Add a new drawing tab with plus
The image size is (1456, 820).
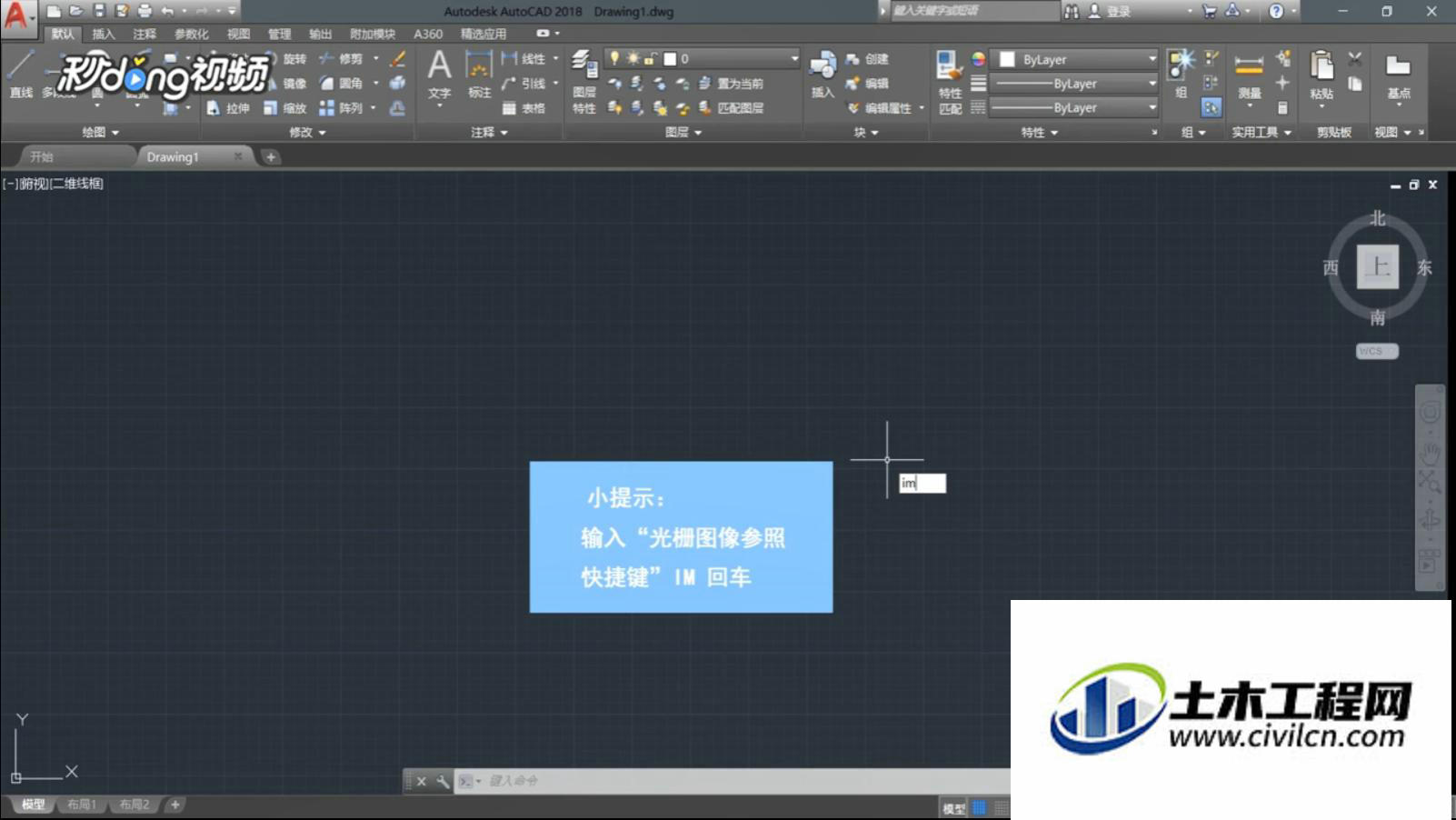271,157
